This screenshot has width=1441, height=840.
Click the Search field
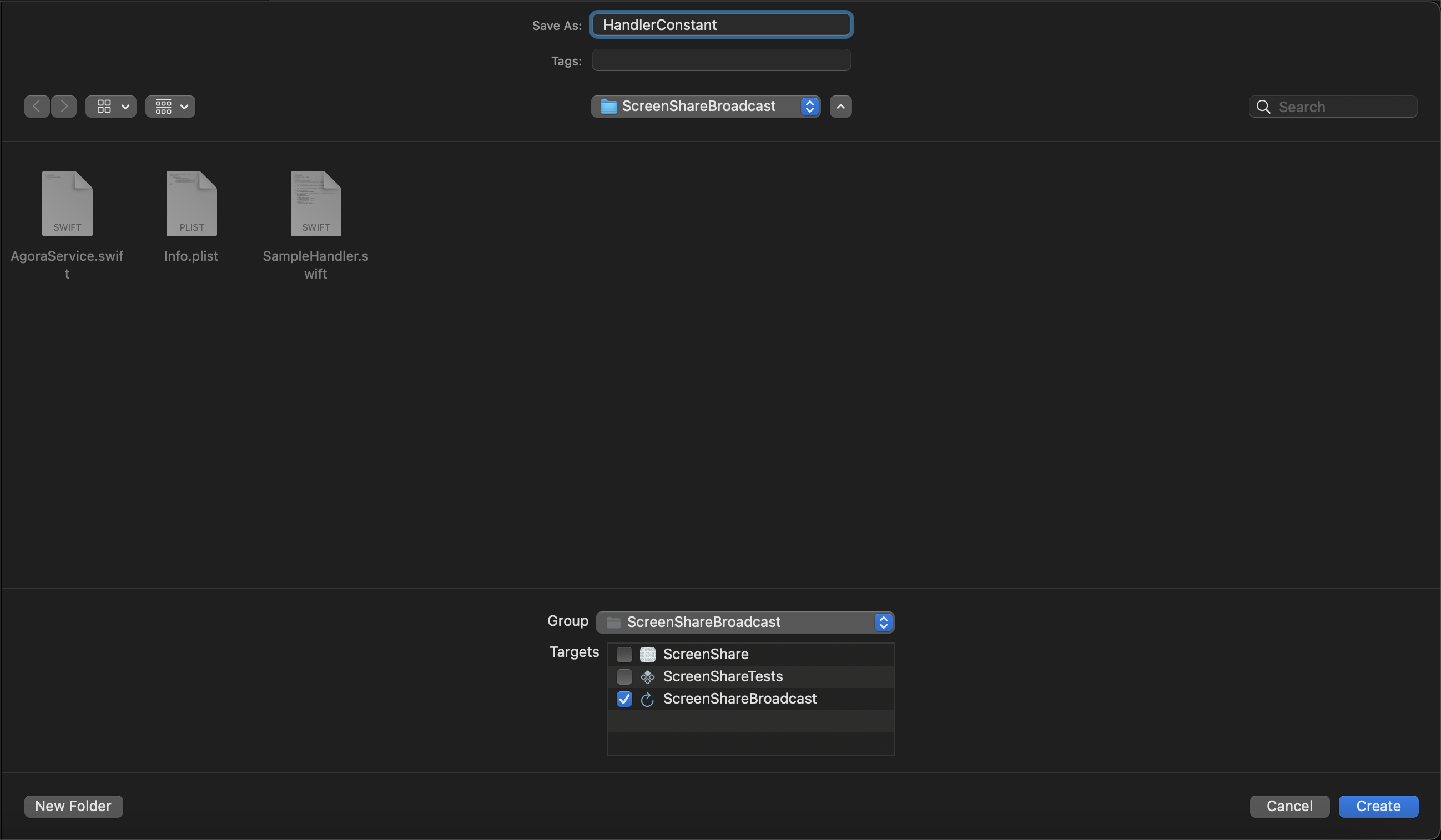click(1333, 107)
